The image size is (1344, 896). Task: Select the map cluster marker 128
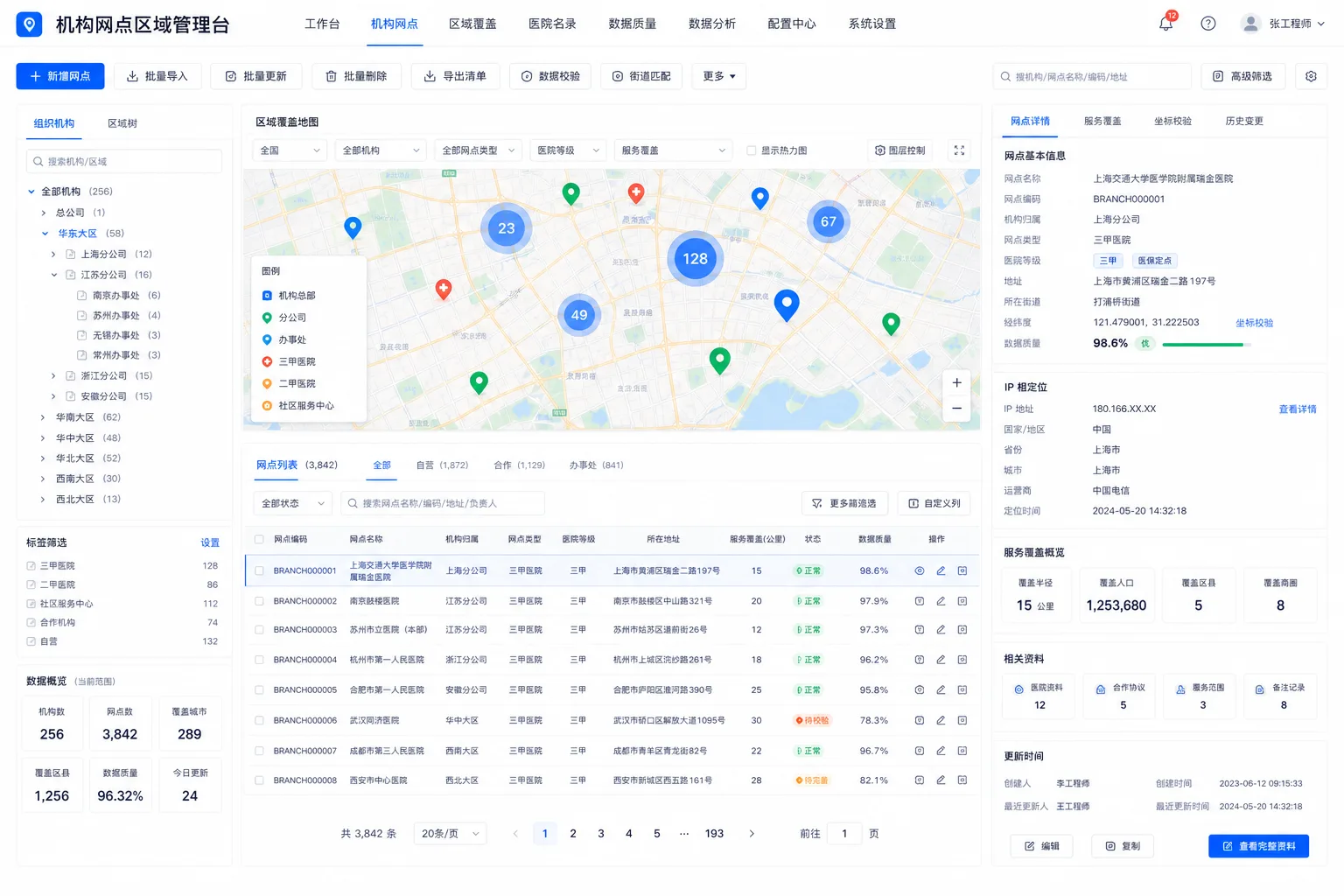(695, 259)
